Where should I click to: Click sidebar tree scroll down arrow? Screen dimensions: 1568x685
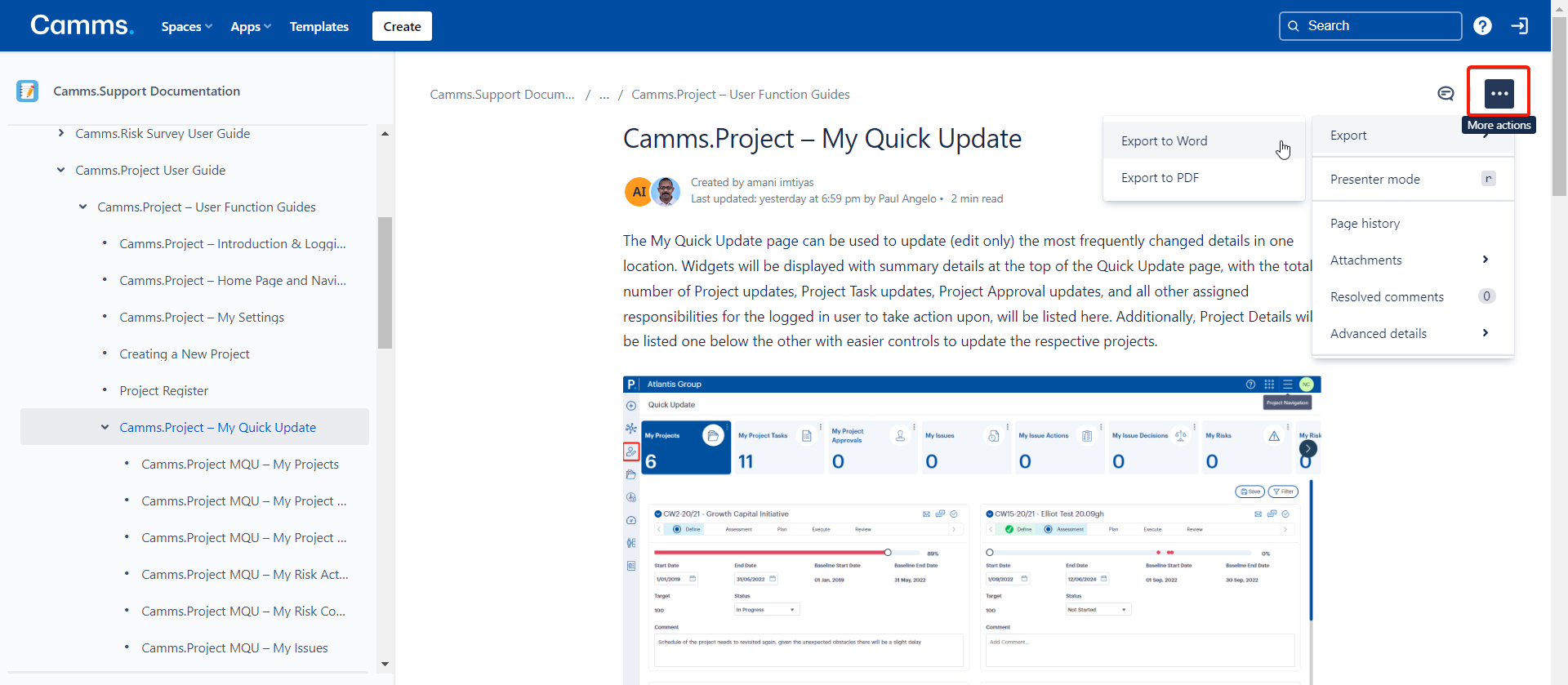(x=385, y=664)
